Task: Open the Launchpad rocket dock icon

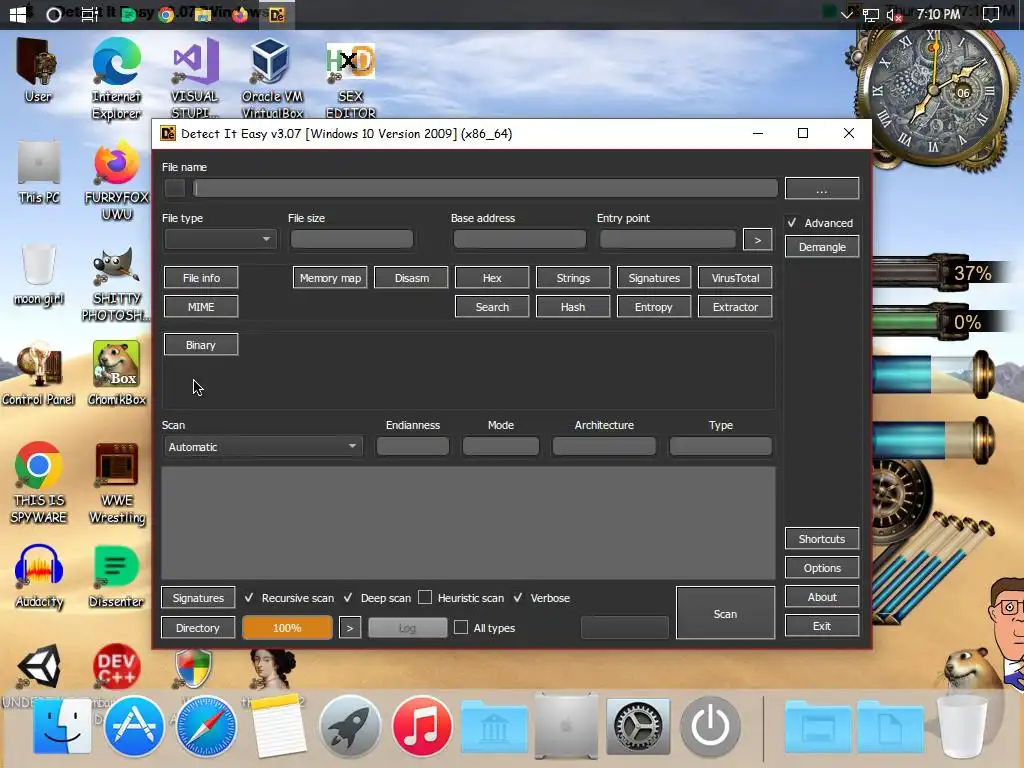Action: tap(350, 726)
